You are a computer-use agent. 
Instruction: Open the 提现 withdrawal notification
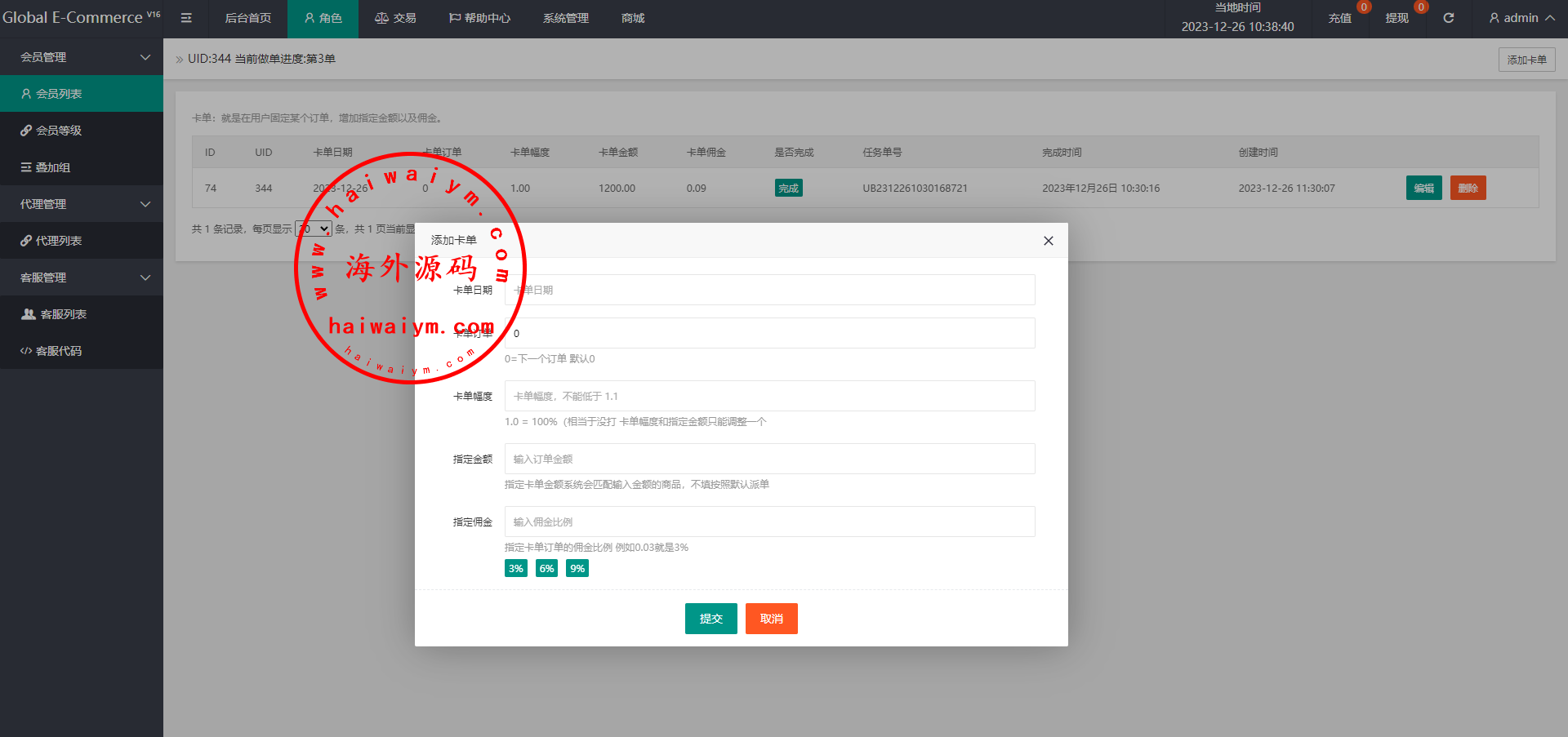coord(1396,18)
